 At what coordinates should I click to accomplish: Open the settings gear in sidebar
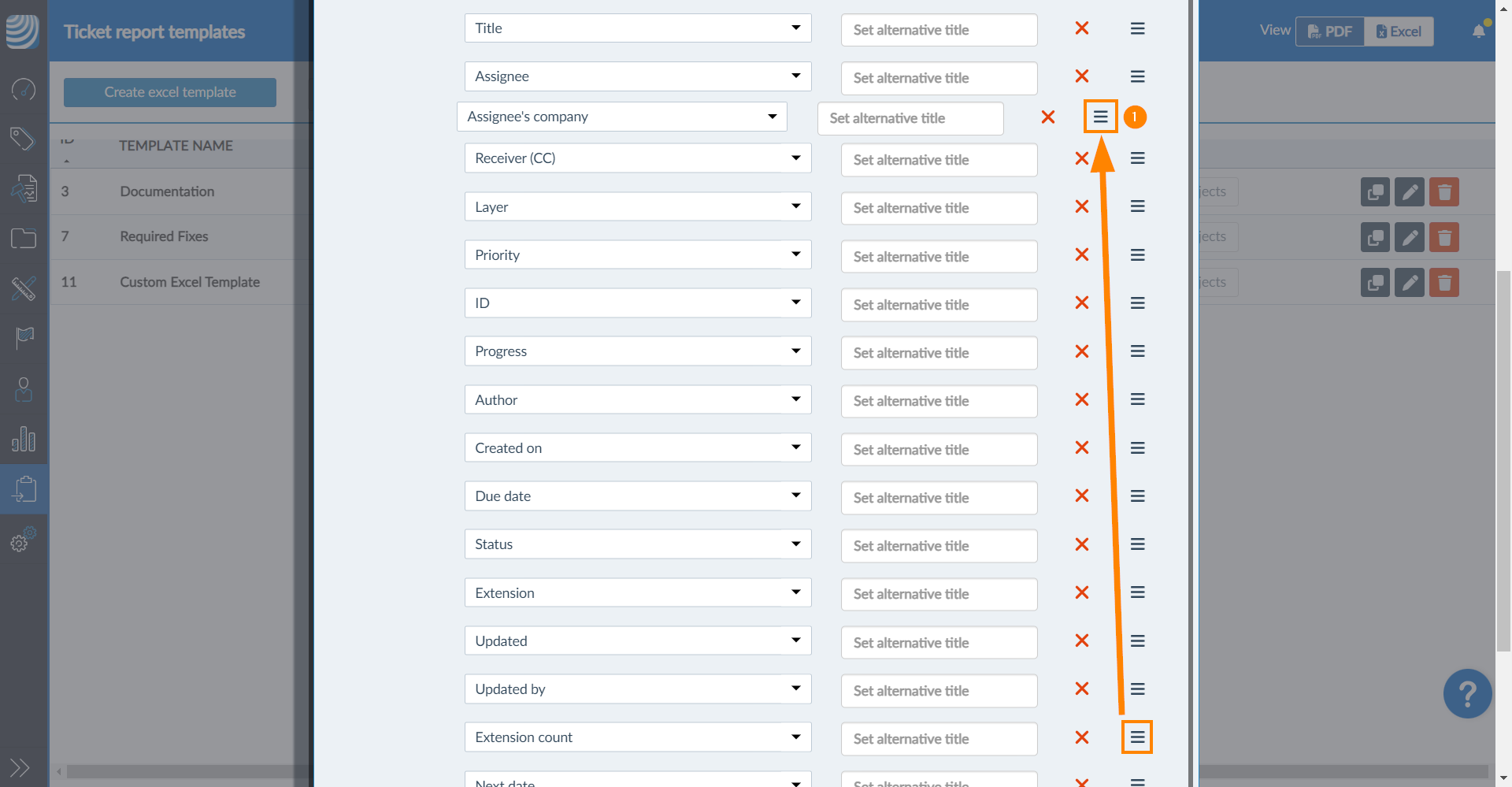pos(22,540)
